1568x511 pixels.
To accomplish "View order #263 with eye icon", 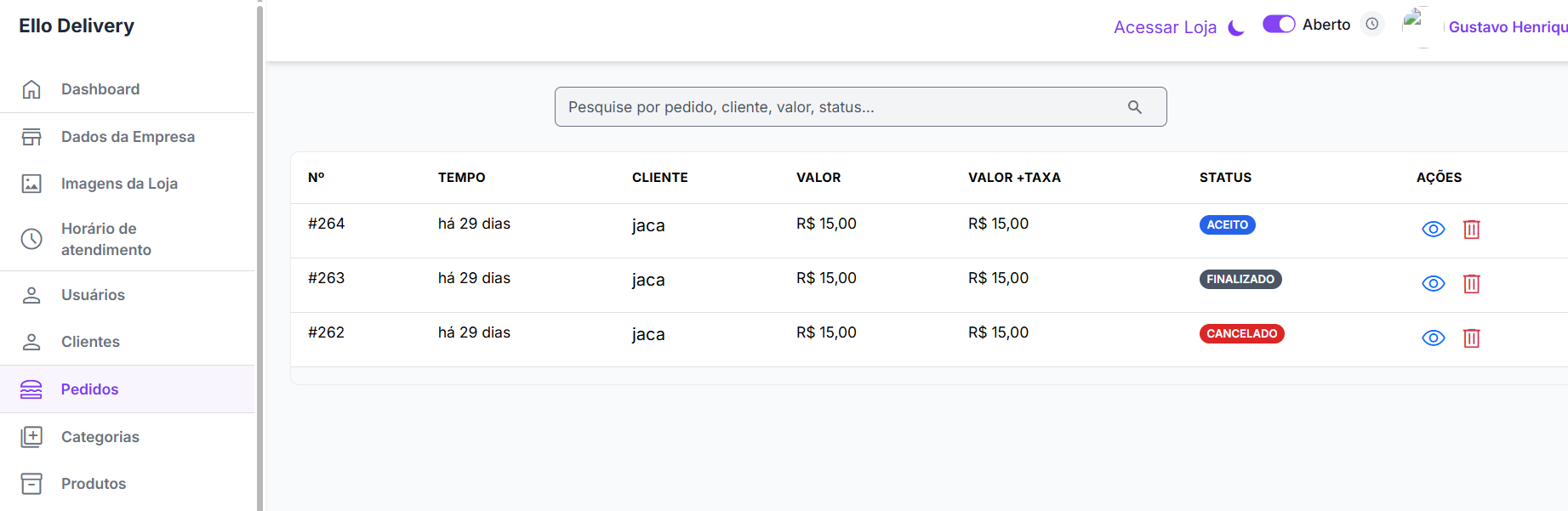I will [1434, 284].
